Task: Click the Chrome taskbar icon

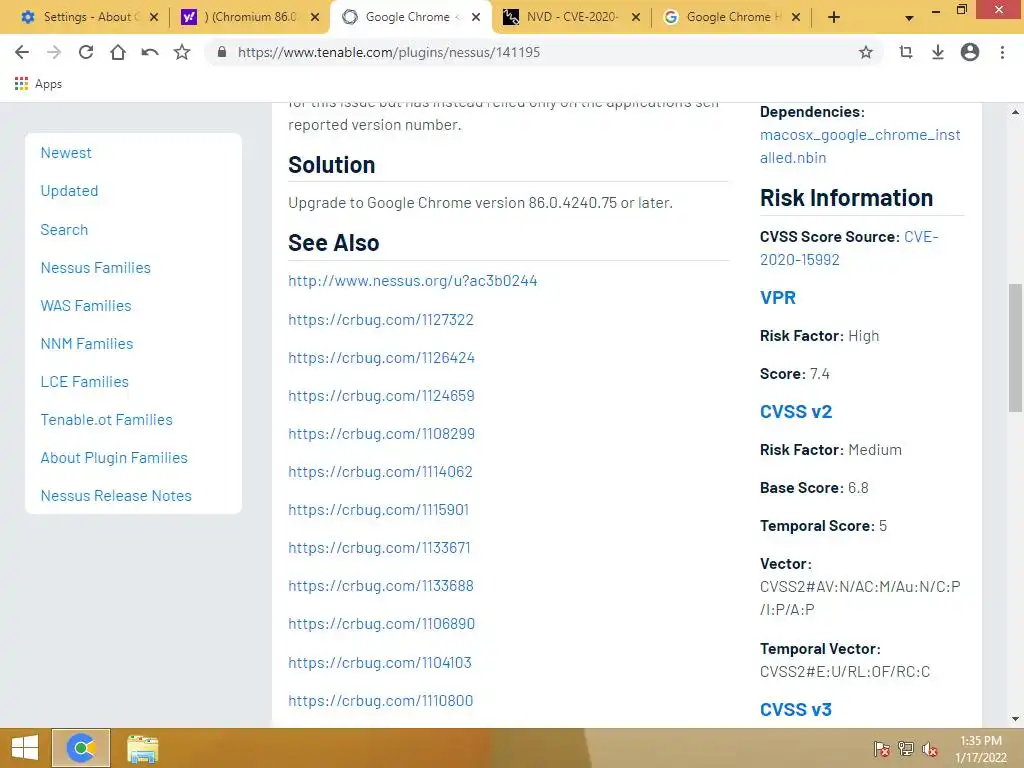Action: pos(81,748)
